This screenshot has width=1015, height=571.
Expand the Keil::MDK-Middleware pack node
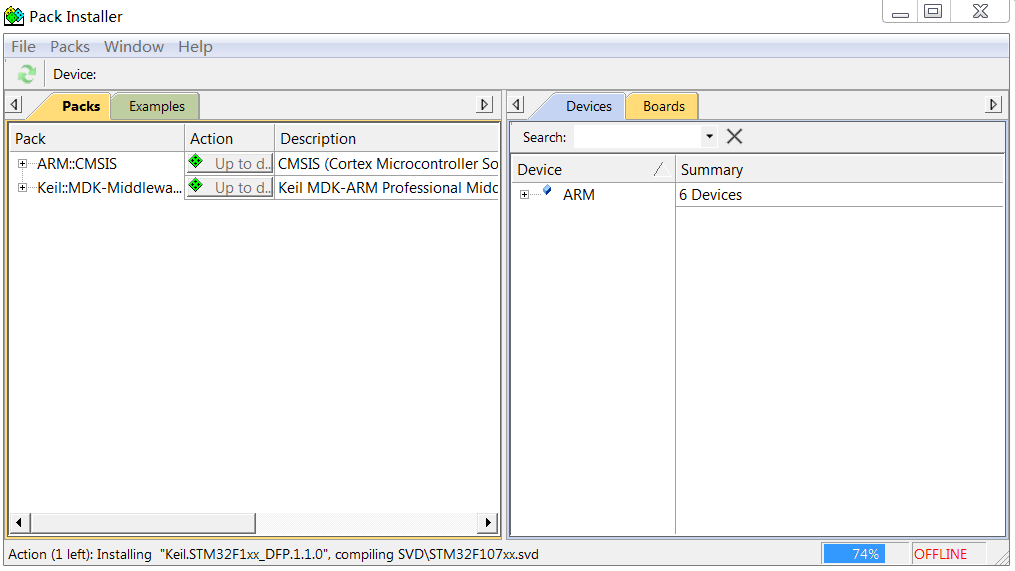[x=22, y=188]
